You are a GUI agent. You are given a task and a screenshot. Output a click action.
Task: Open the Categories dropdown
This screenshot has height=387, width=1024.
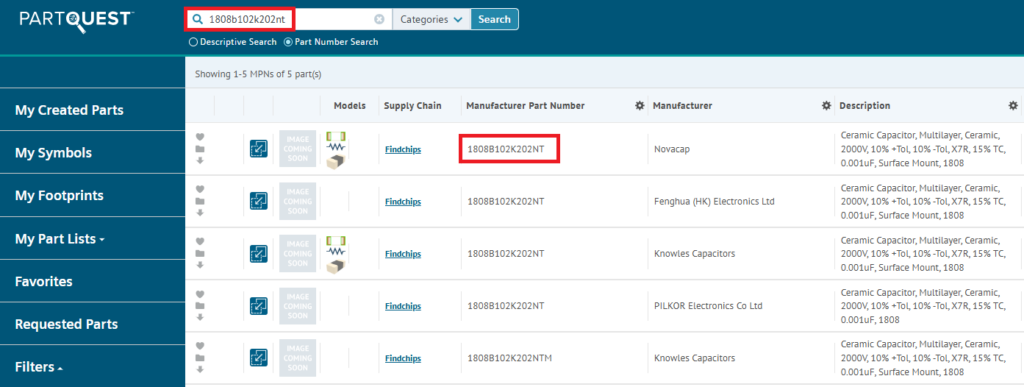[x=431, y=20]
